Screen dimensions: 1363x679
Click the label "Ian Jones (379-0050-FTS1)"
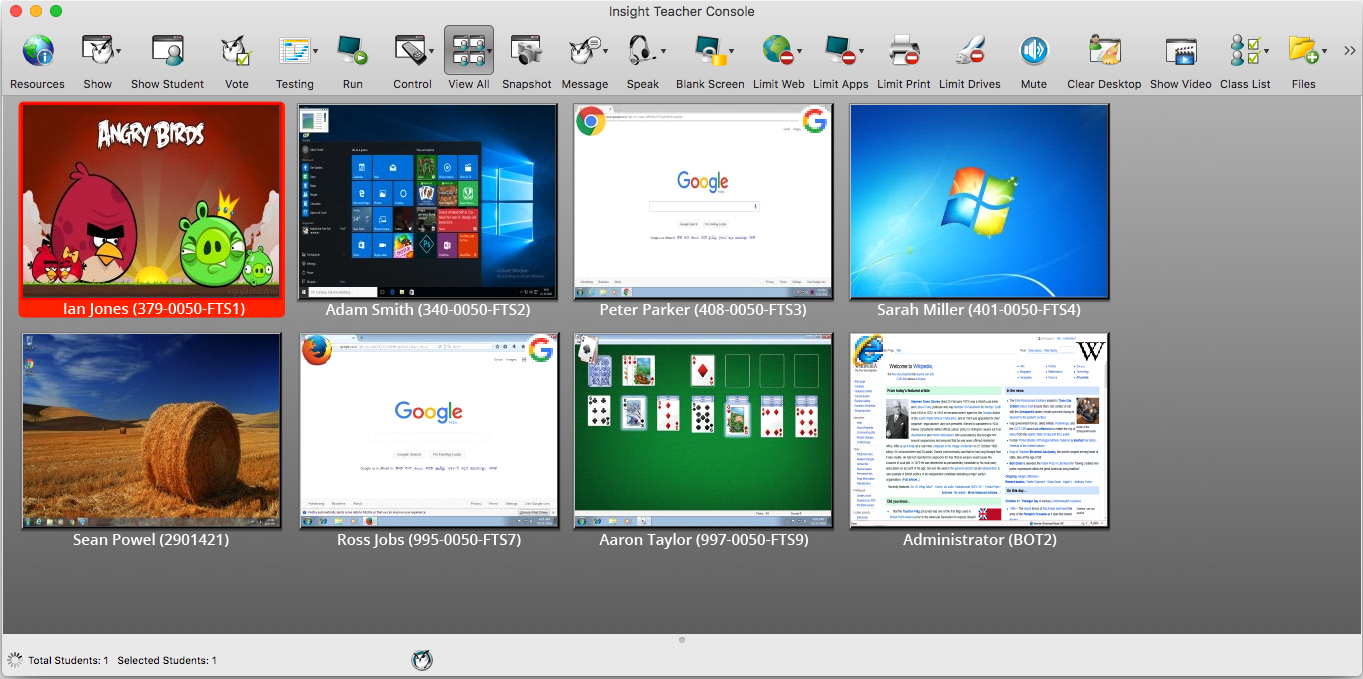pos(154,310)
